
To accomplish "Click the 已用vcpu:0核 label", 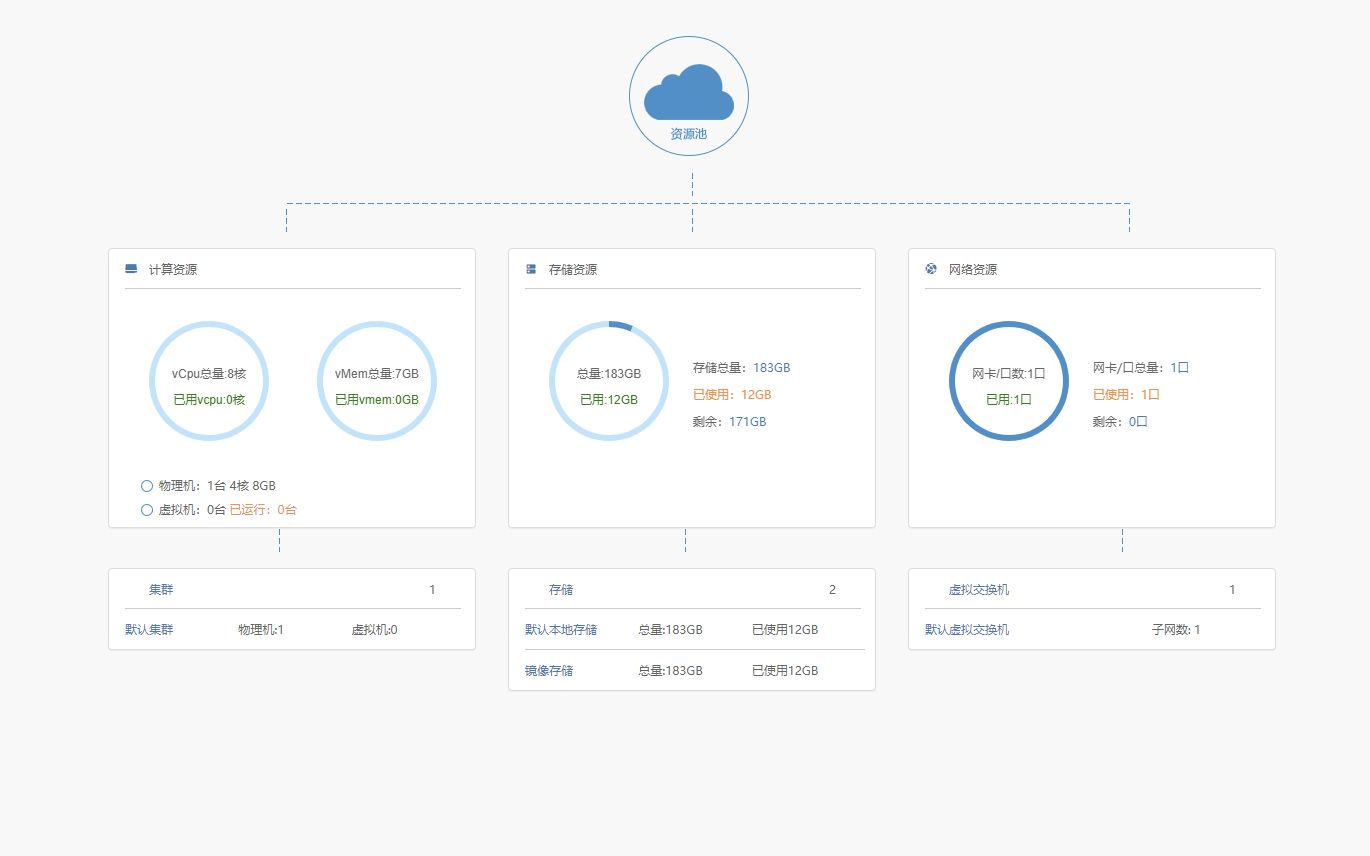I will tap(209, 399).
